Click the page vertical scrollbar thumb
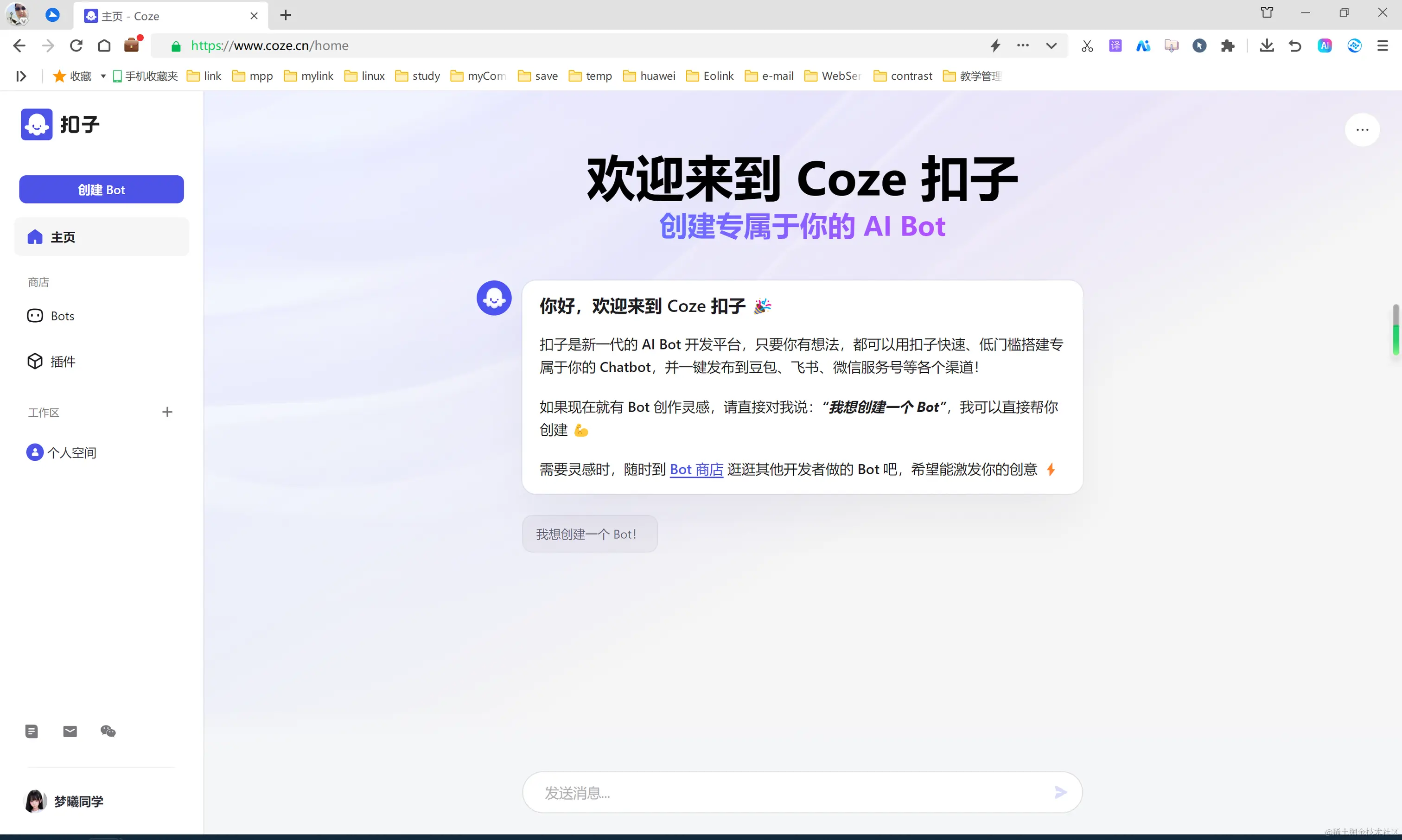The width and height of the screenshot is (1402, 840). [x=1396, y=330]
